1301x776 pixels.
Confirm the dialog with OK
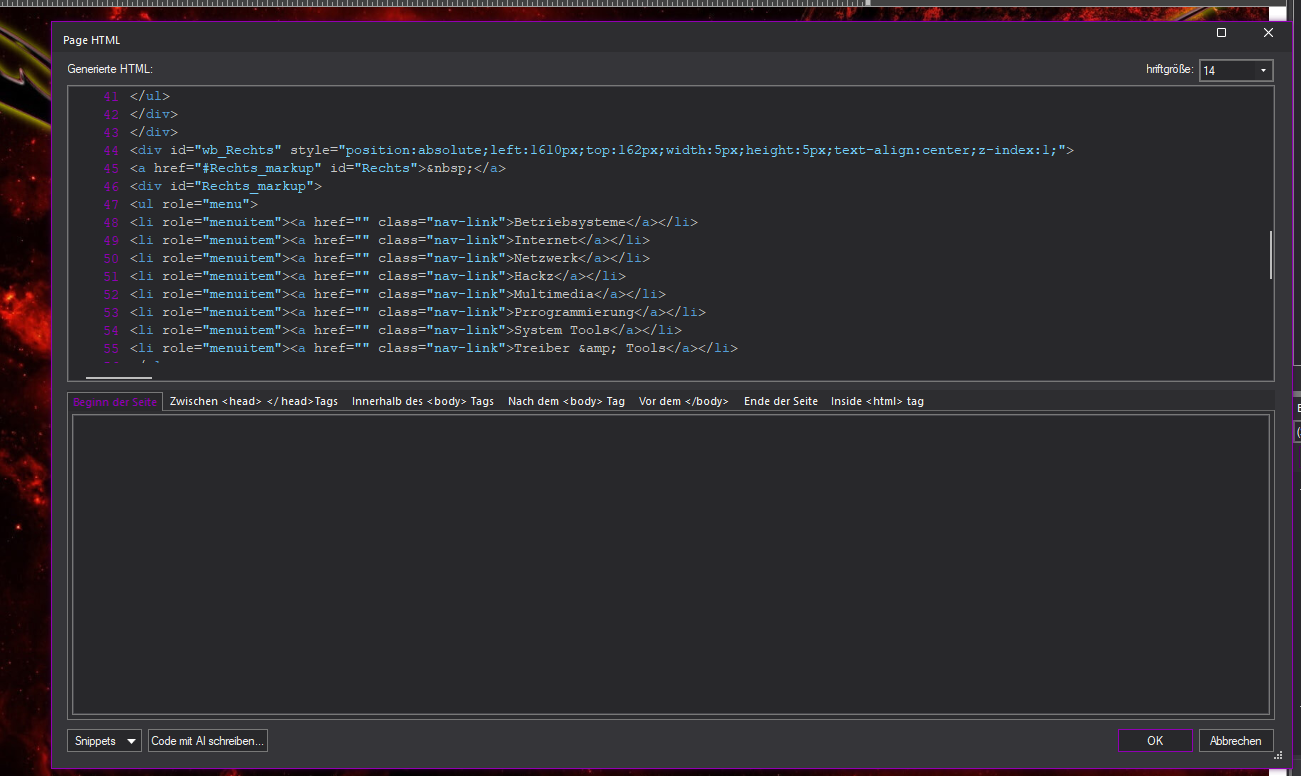coord(1155,741)
